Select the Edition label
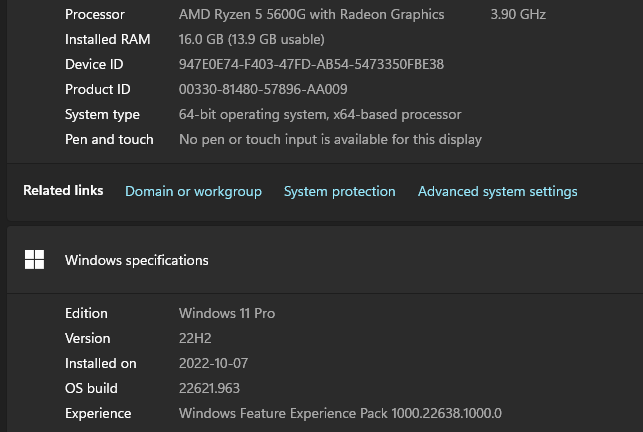This screenshot has width=643, height=432. click(x=86, y=313)
